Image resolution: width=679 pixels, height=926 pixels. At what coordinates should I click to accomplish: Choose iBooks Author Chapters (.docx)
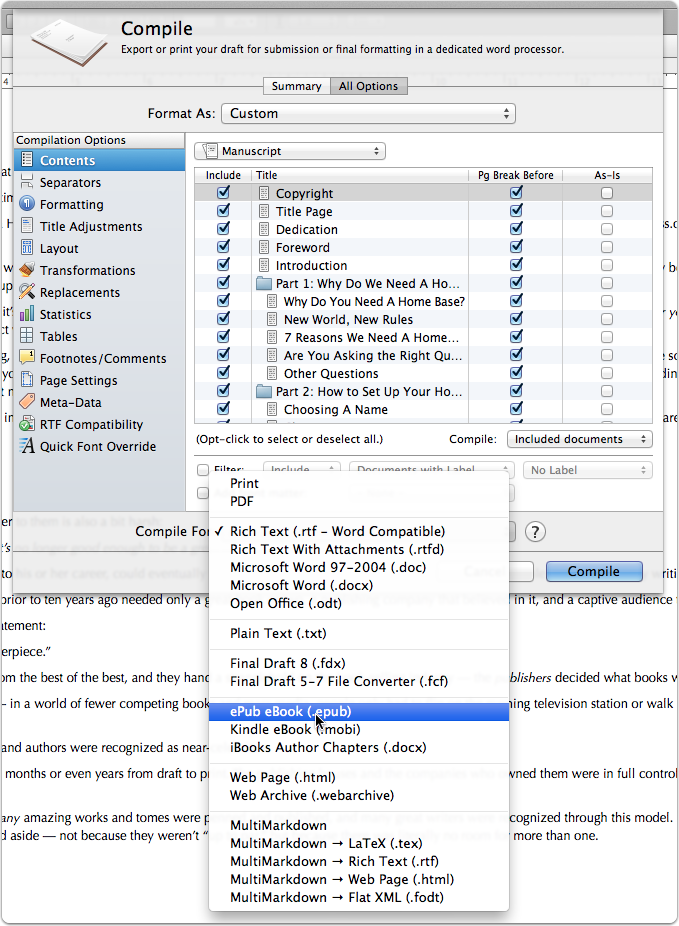pyautogui.click(x=359, y=748)
